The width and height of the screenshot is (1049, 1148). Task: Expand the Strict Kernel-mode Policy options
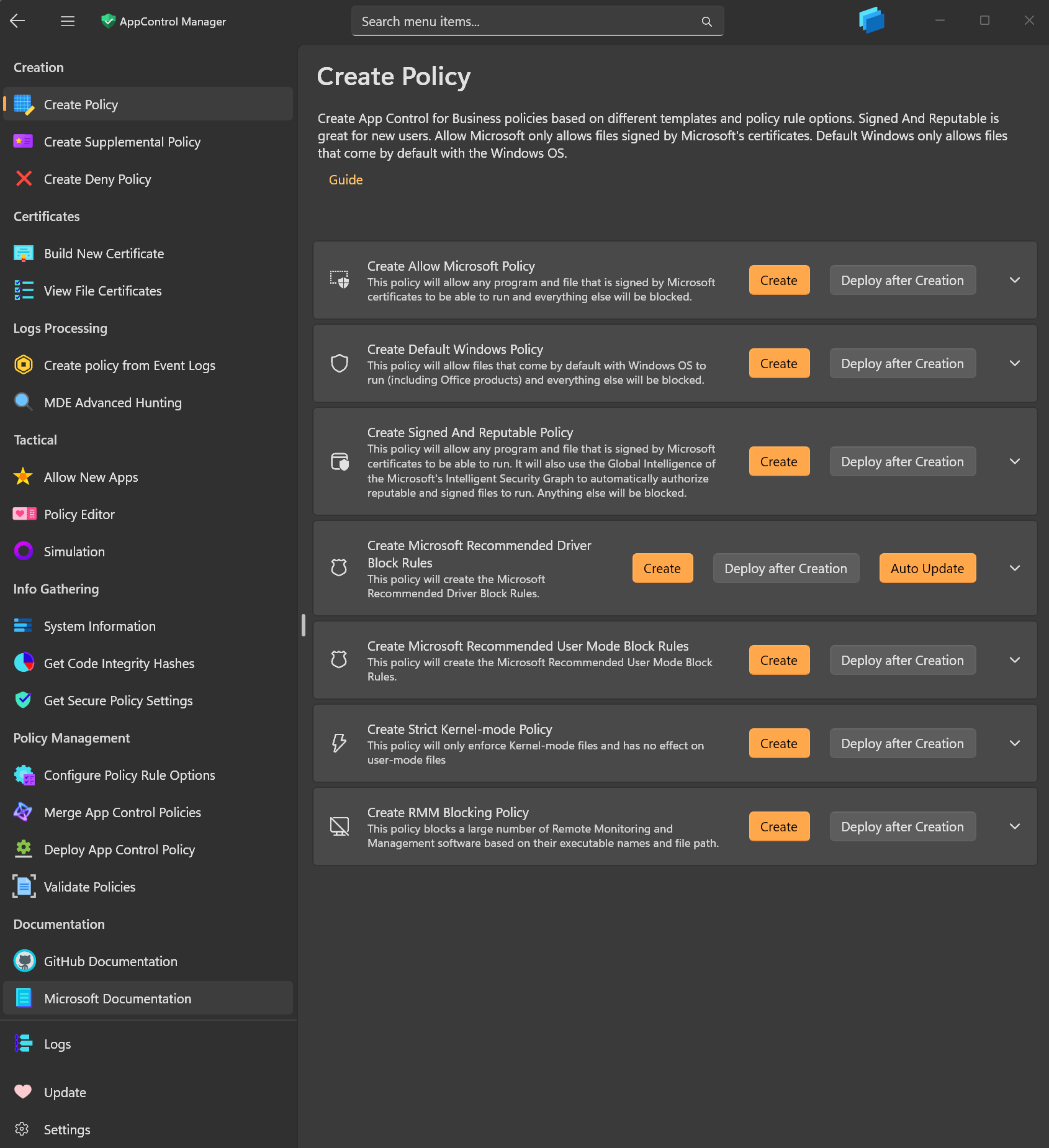1014,744
